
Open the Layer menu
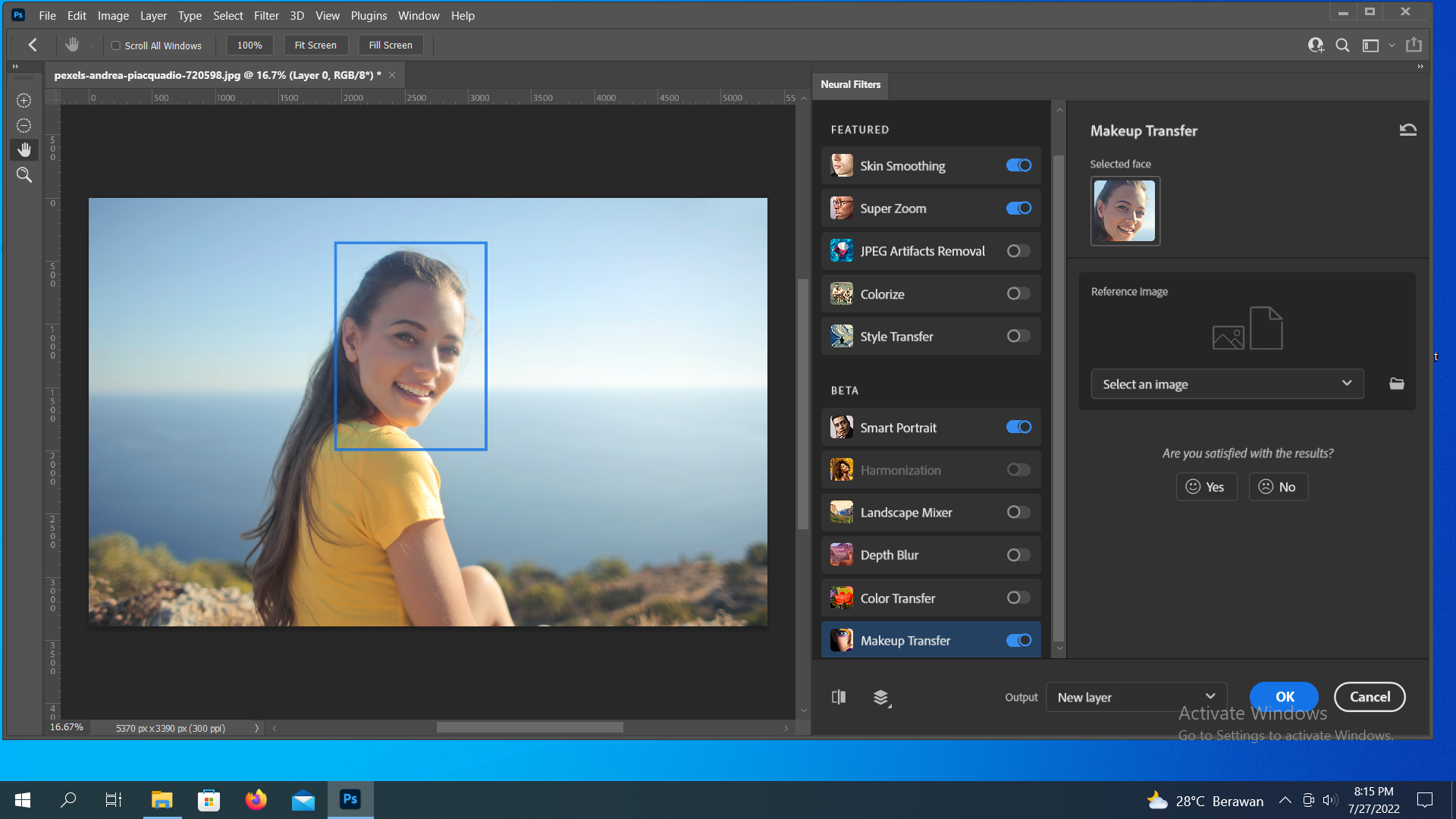pos(153,15)
